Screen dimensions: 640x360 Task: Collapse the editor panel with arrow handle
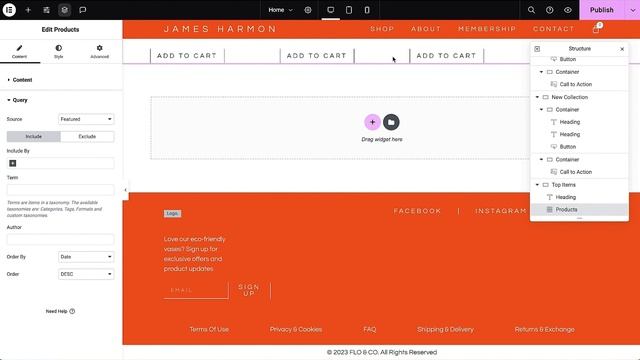125,190
